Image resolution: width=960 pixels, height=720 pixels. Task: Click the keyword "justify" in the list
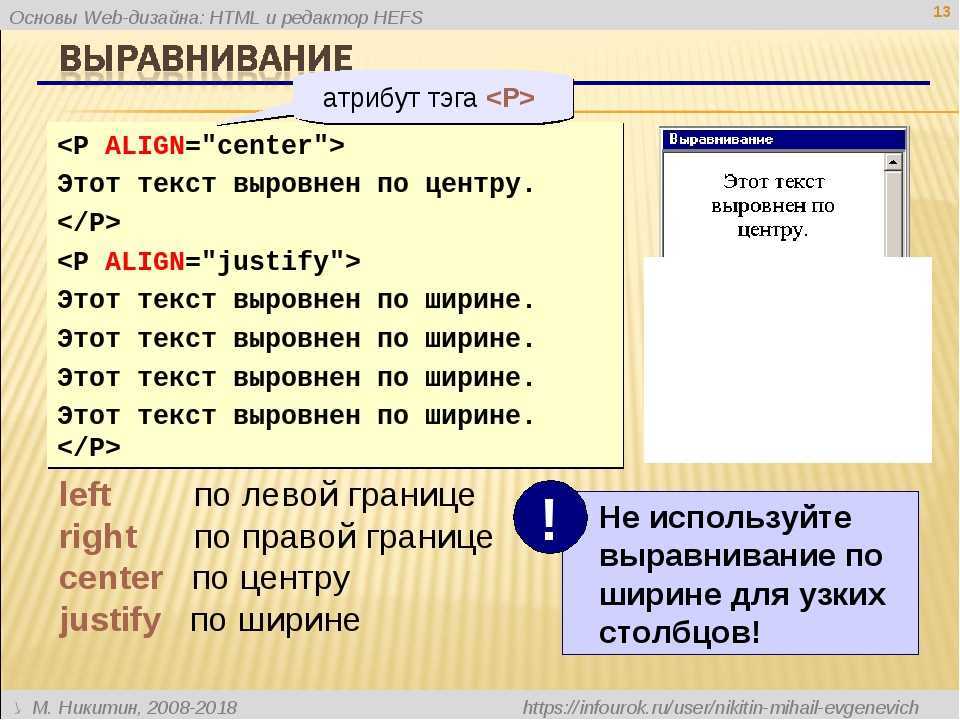pos(110,620)
